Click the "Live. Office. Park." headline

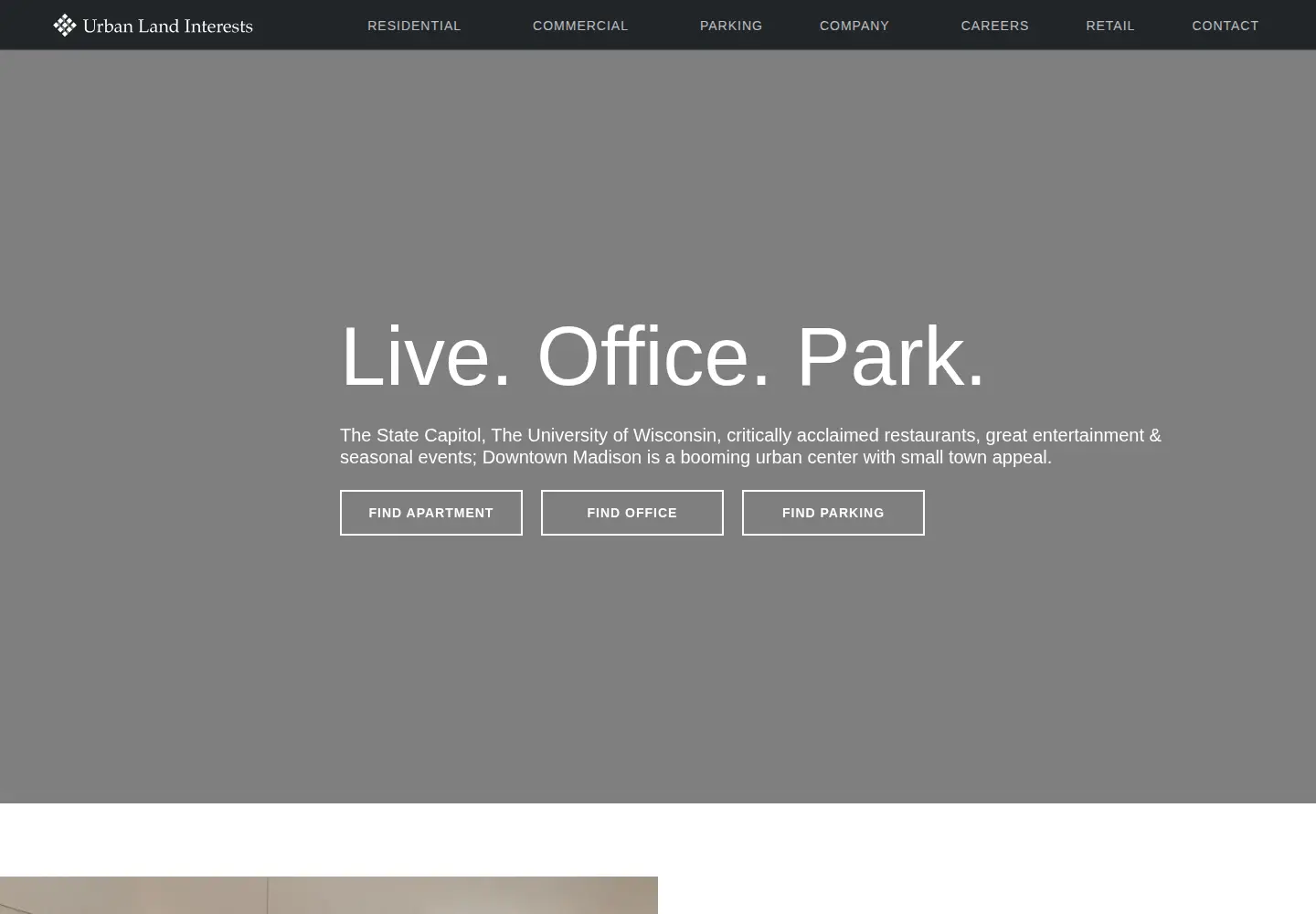pos(663,356)
